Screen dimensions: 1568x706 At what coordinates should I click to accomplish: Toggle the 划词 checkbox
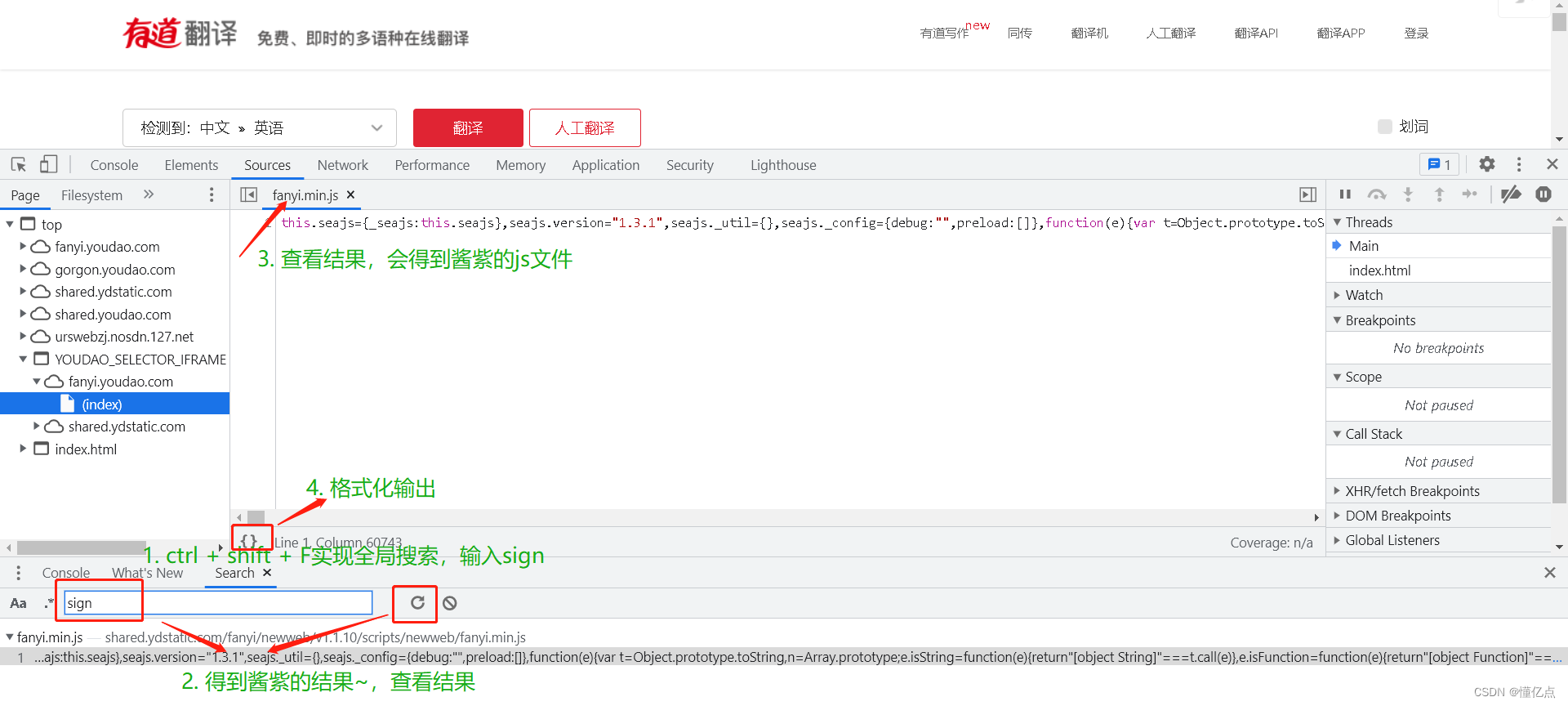point(1385,127)
